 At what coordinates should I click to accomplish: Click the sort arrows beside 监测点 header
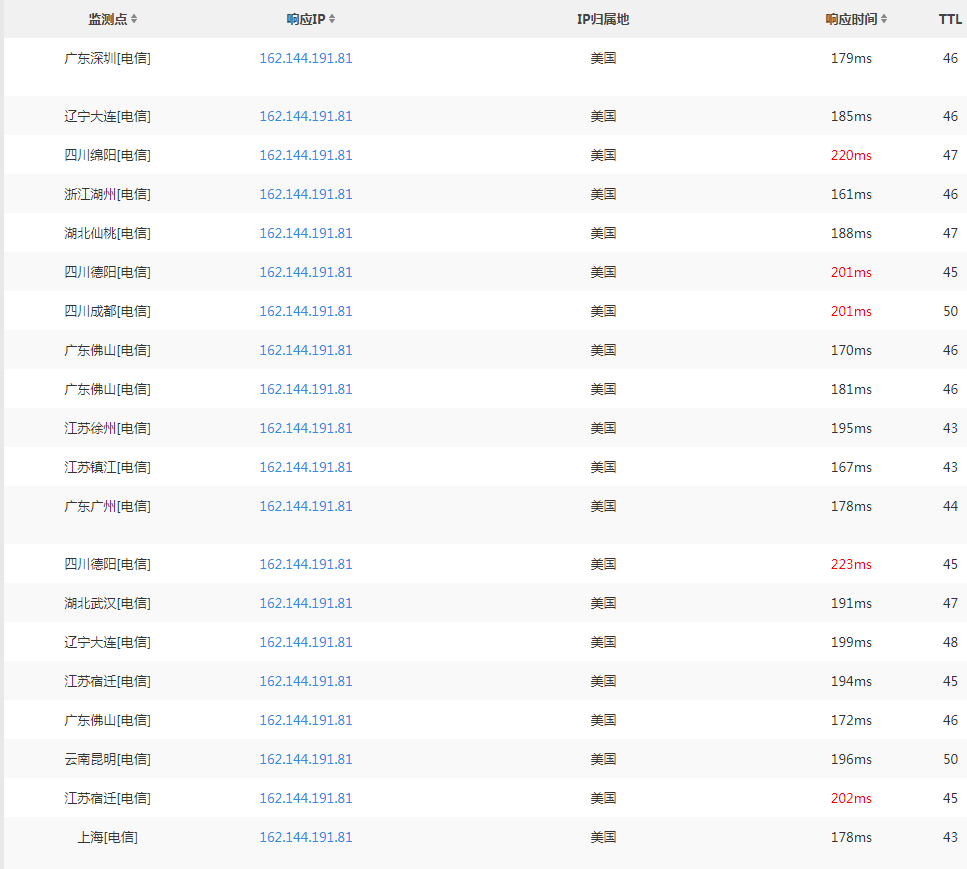[134, 18]
